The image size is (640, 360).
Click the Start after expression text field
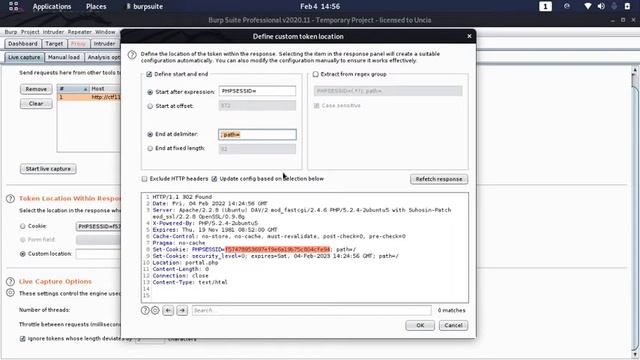click(257, 91)
